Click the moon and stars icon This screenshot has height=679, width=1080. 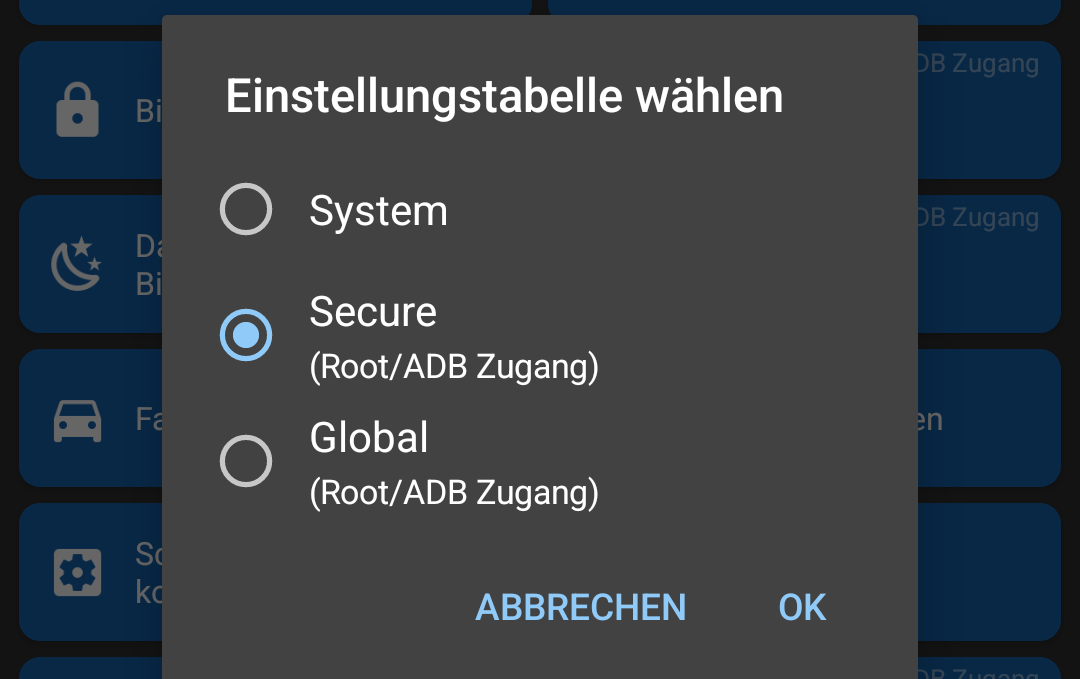(x=77, y=264)
